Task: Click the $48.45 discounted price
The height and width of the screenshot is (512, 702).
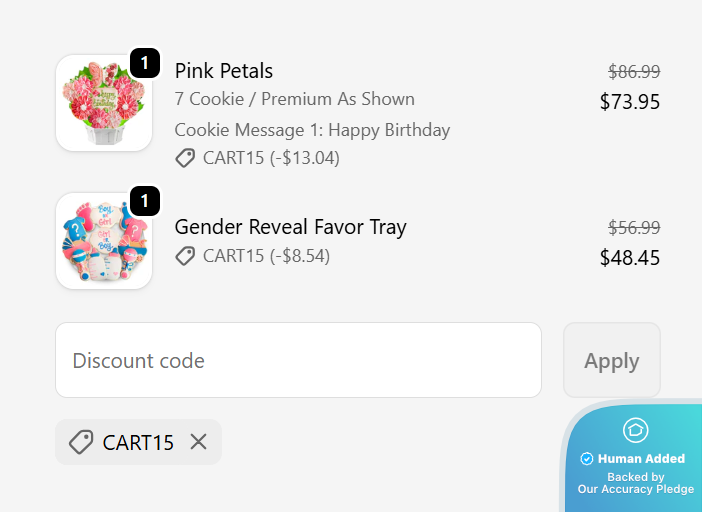Action: pyautogui.click(x=630, y=257)
